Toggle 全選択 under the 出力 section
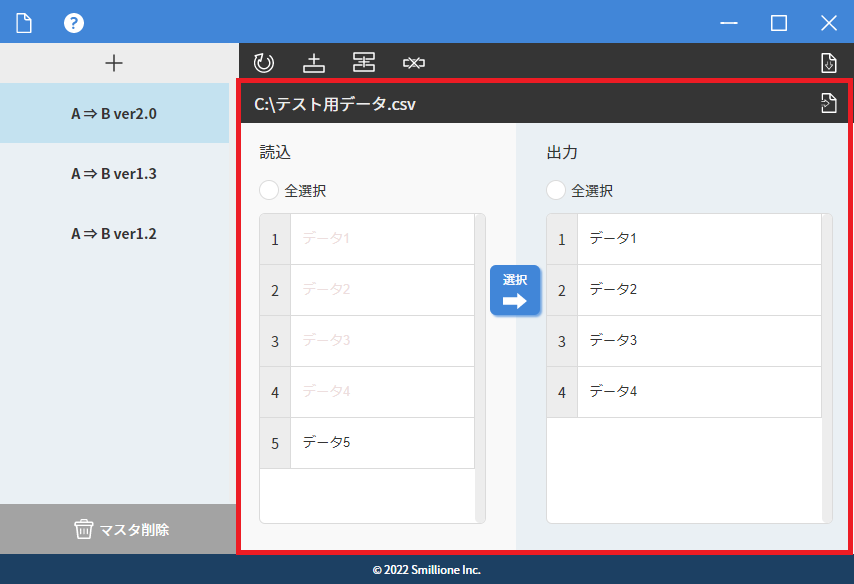854x584 pixels. pyautogui.click(x=556, y=190)
